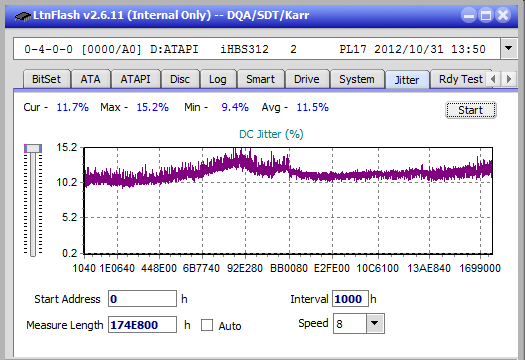Click the Interval input field
Screen dimensions: 525x360
click(350, 299)
